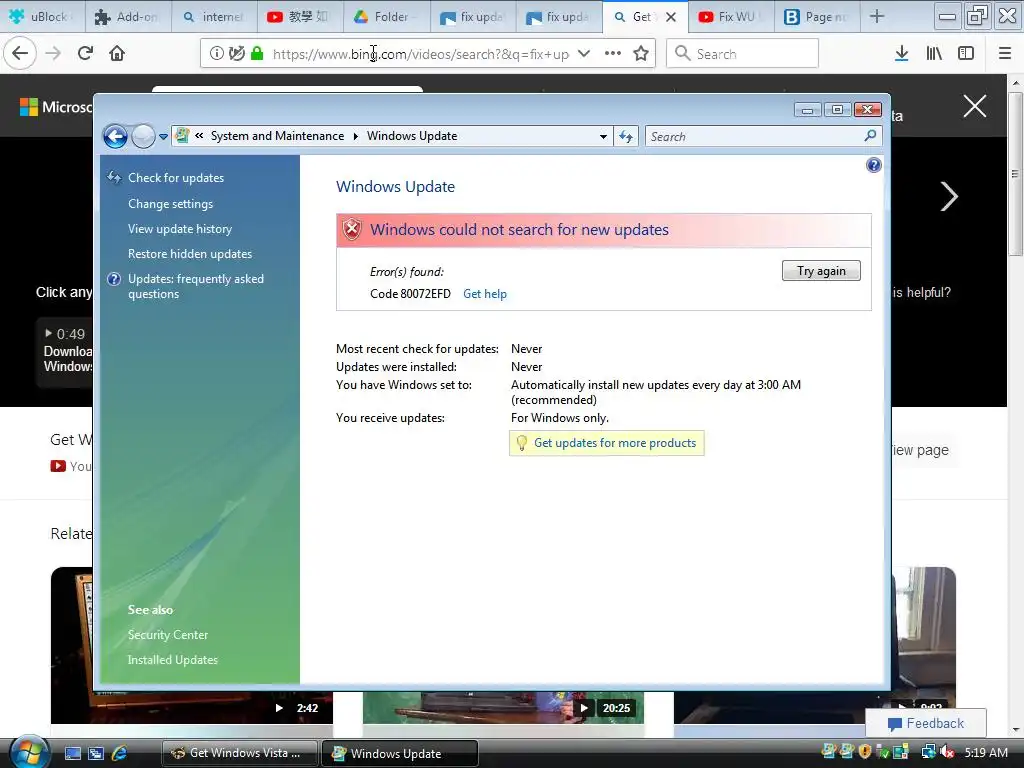Click the 2:42 related video thumbnail
The height and width of the screenshot is (768, 1024).
(x=192, y=645)
